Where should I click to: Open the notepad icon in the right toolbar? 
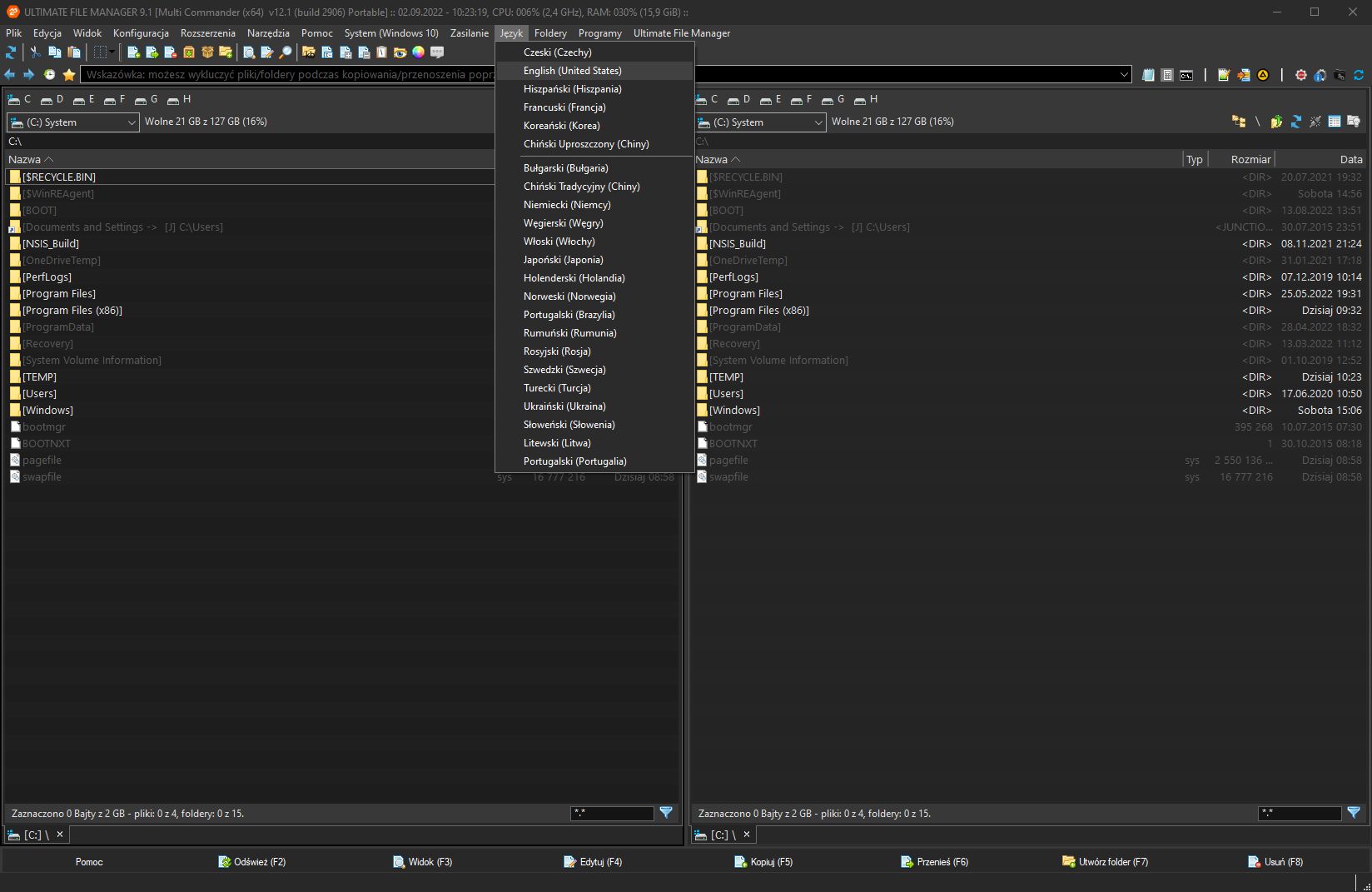click(1148, 75)
